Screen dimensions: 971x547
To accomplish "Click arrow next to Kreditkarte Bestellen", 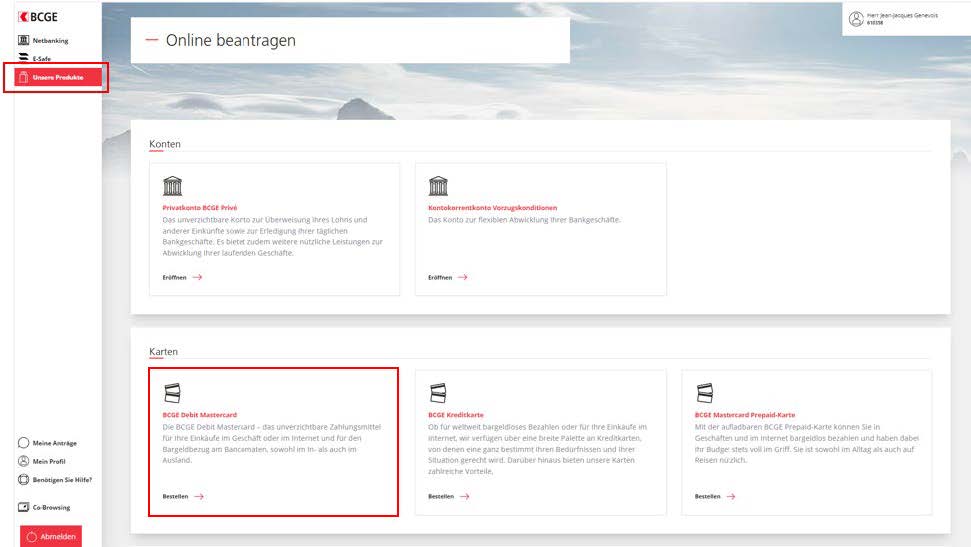I will pyautogui.click(x=464, y=496).
